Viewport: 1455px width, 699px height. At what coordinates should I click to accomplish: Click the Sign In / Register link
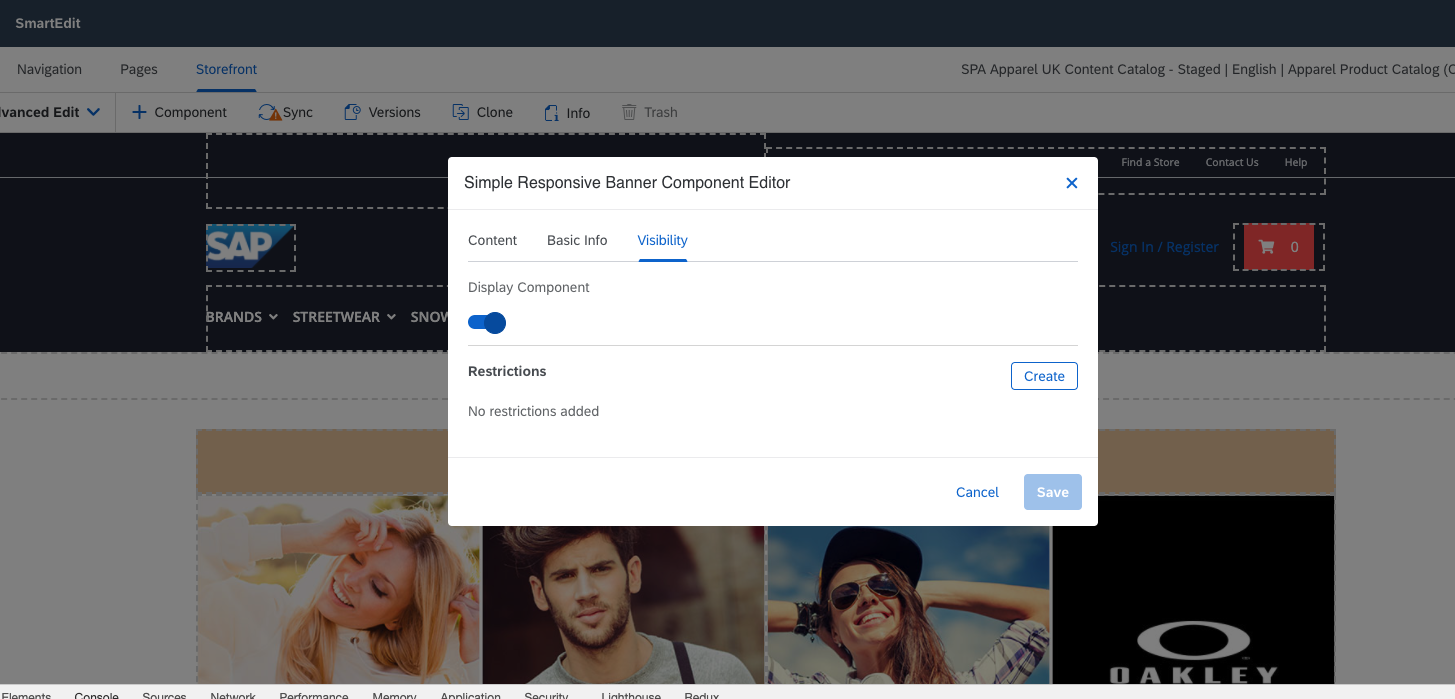click(1163, 247)
